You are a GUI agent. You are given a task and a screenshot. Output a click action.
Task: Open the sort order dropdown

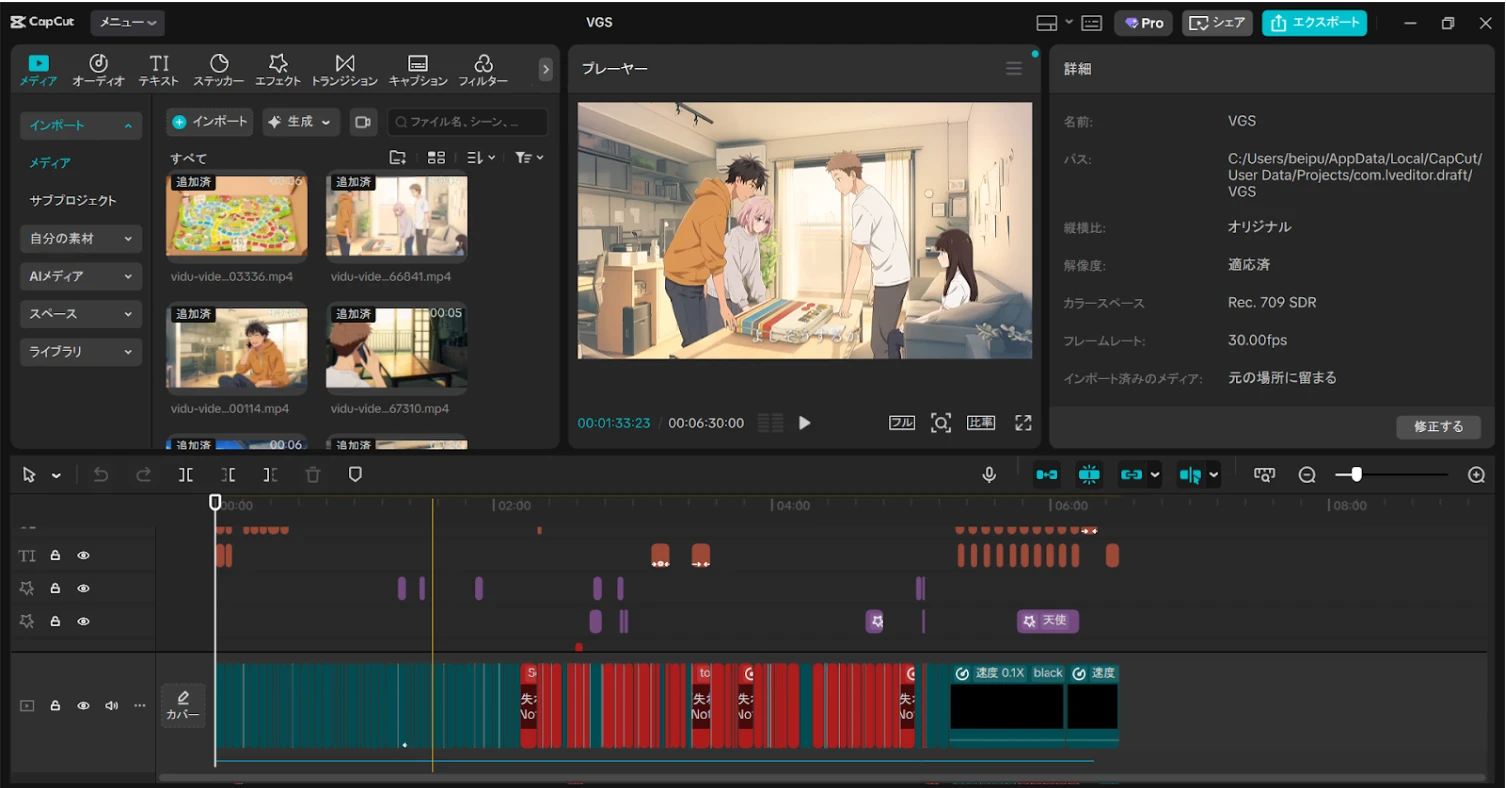pos(481,158)
